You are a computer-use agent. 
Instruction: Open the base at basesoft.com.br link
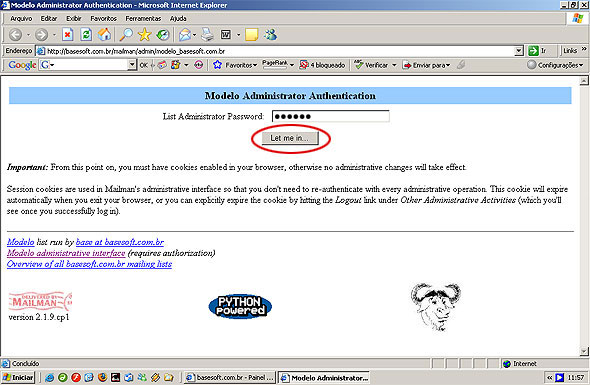point(120,242)
